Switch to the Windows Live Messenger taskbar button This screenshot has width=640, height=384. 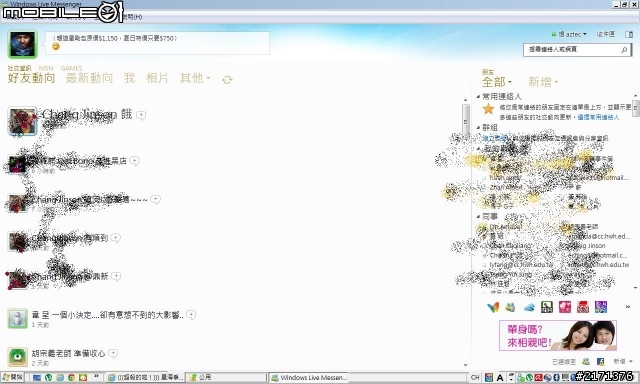tap(309, 378)
